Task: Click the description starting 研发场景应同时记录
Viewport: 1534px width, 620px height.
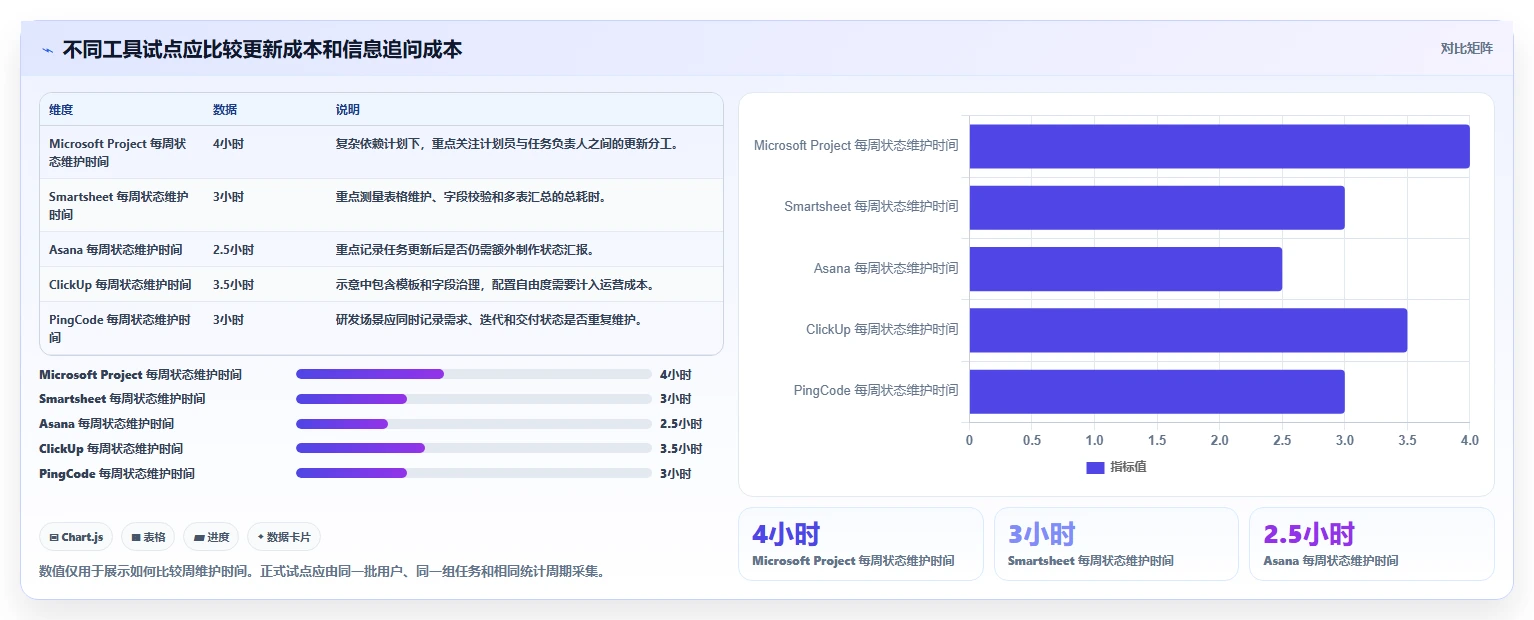Action: click(x=490, y=320)
